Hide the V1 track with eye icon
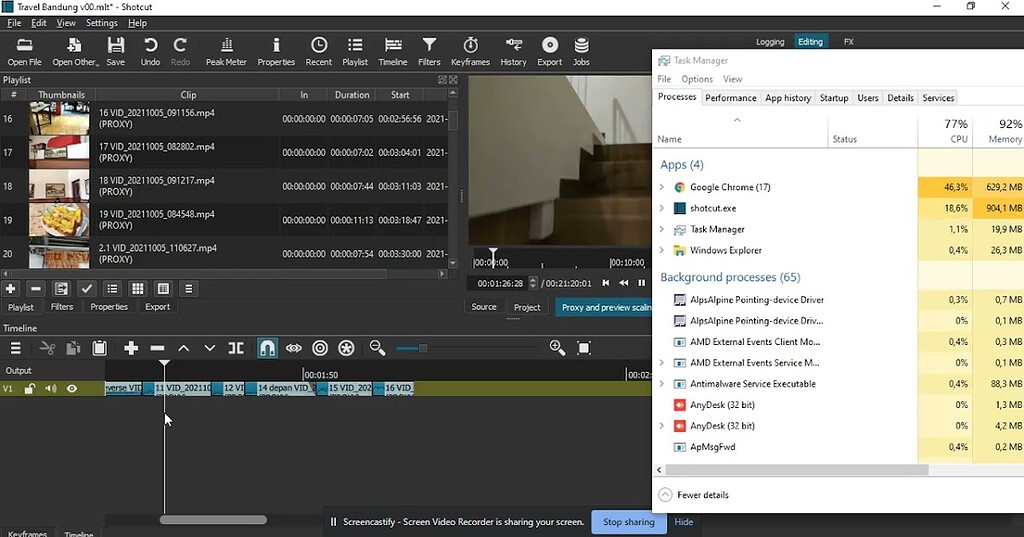The height and width of the screenshot is (537, 1024). pyautogui.click(x=72, y=389)
